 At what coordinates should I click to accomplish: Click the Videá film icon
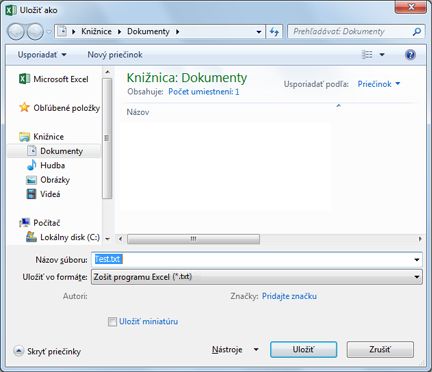click(31, 194)
